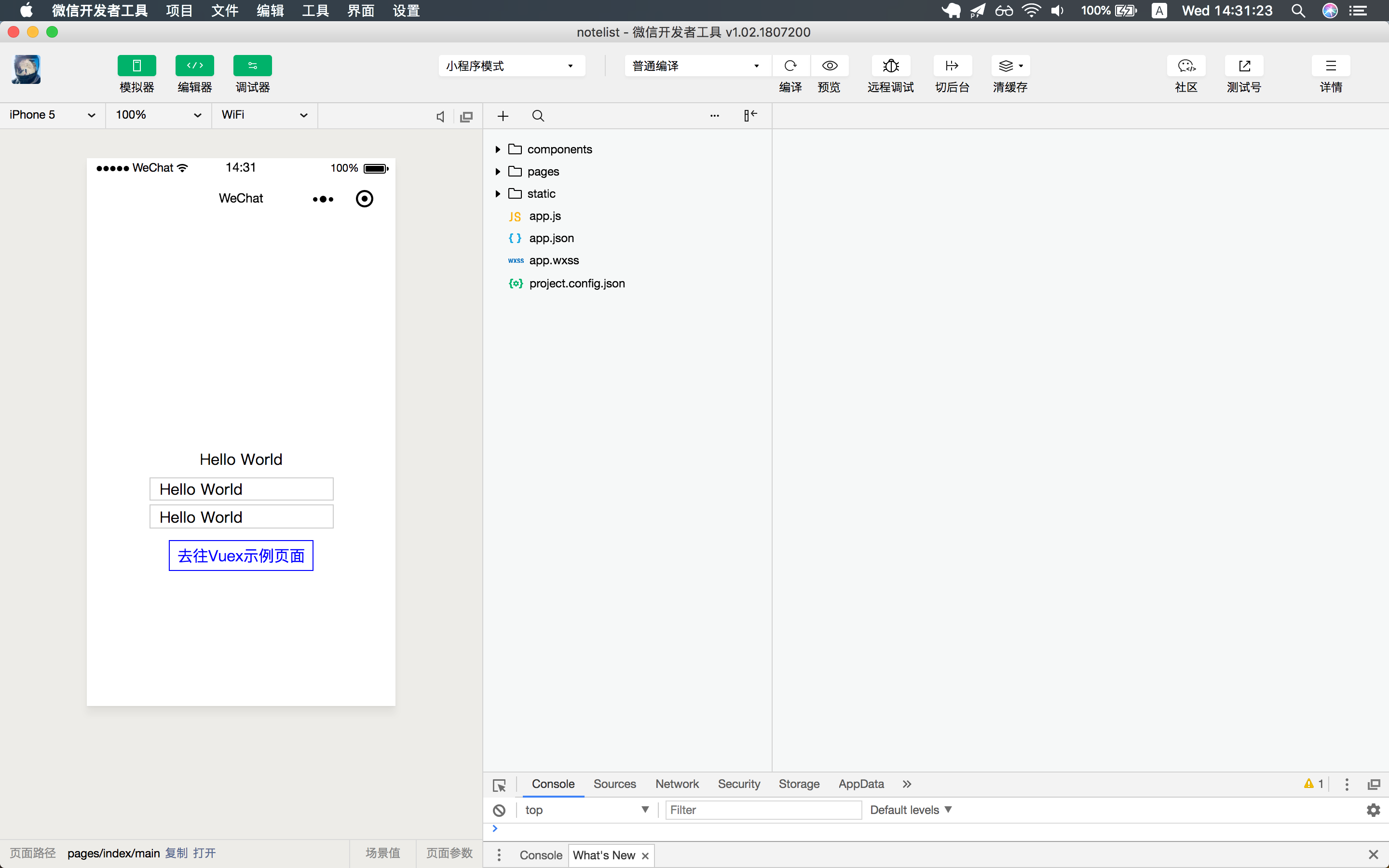
Task: Start remote debugging with bug icon
Action: tap(890, 66)
